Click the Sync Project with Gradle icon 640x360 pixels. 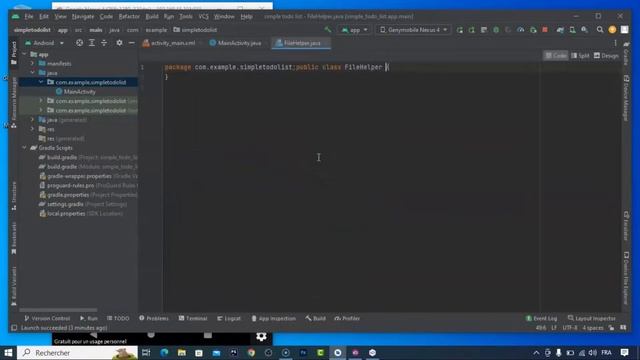pyautogui.click(x=560, y=30)
